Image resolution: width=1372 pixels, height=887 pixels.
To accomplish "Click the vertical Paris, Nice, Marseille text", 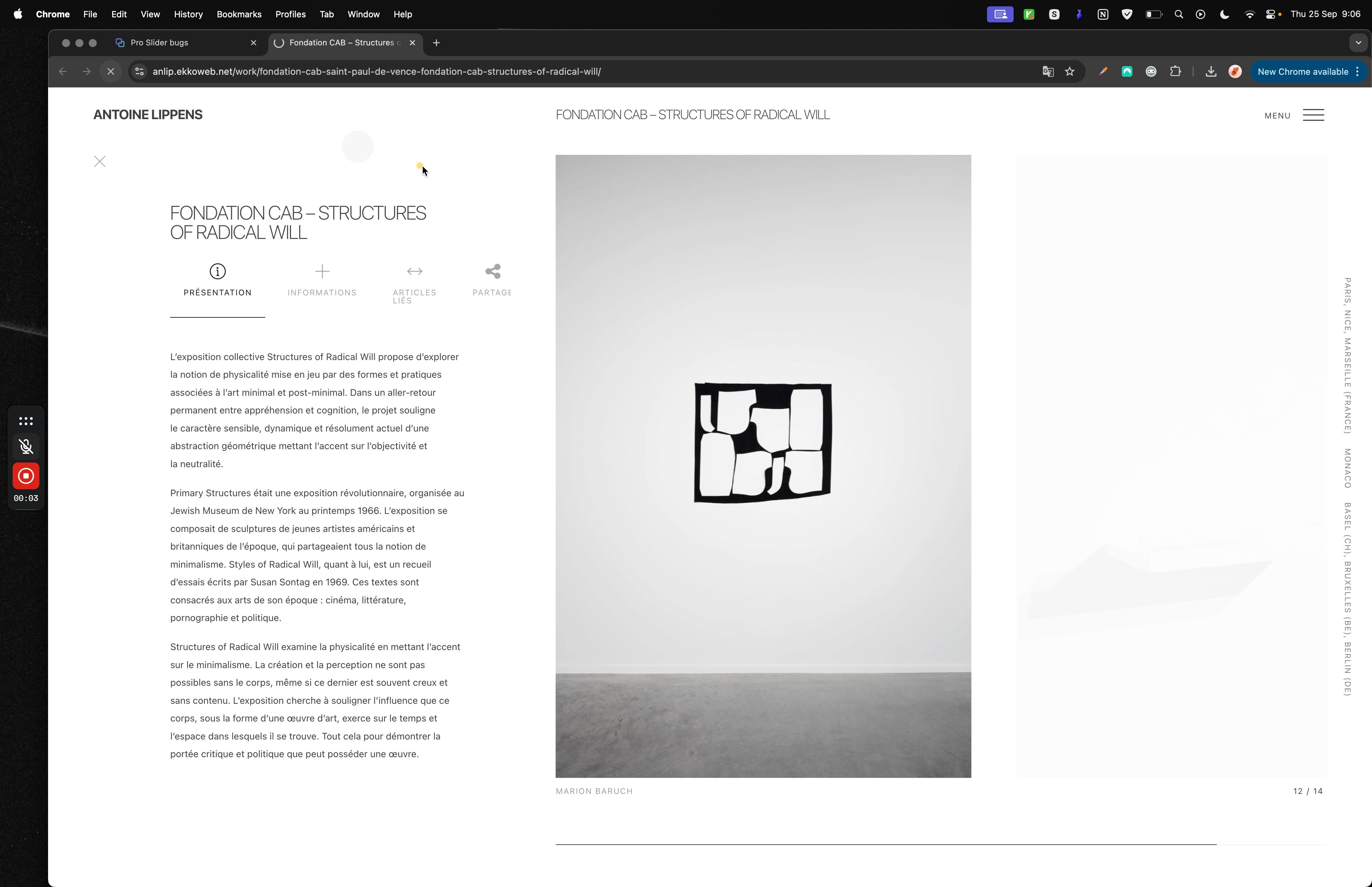I will click(x=1347, y=355).
